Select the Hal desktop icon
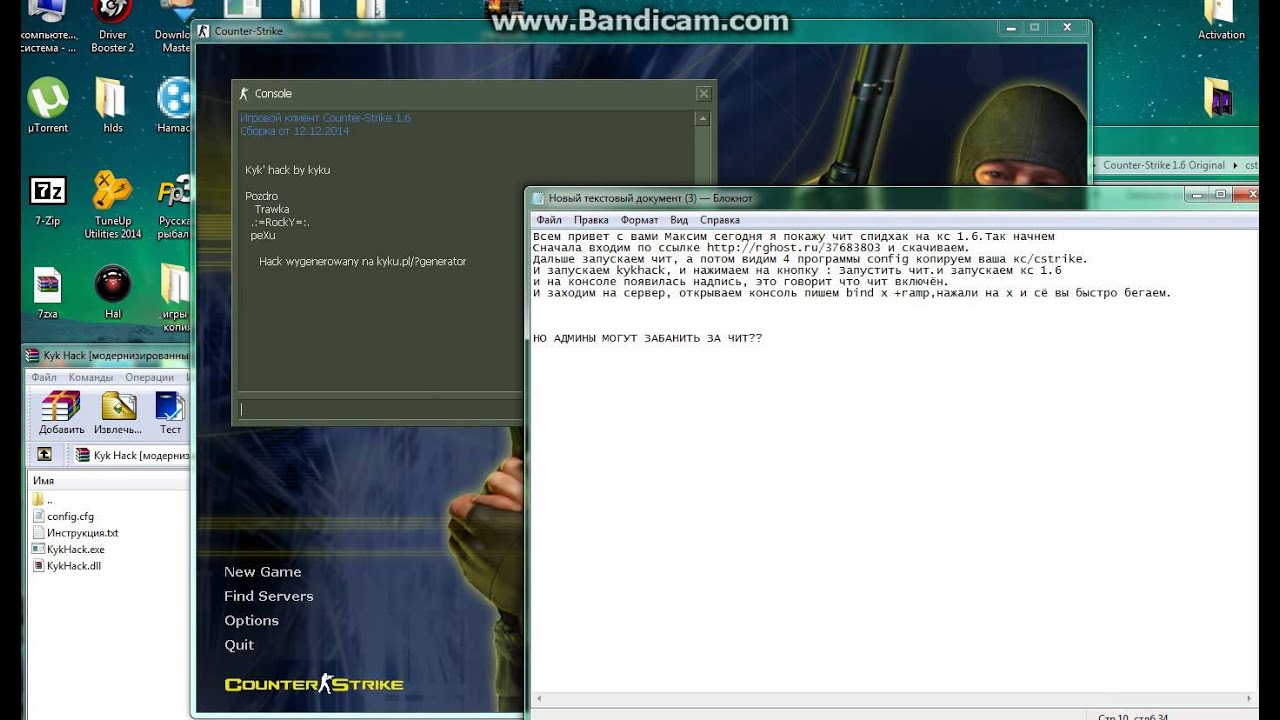This screenshot has height=720, width=1280. point(112,292)
